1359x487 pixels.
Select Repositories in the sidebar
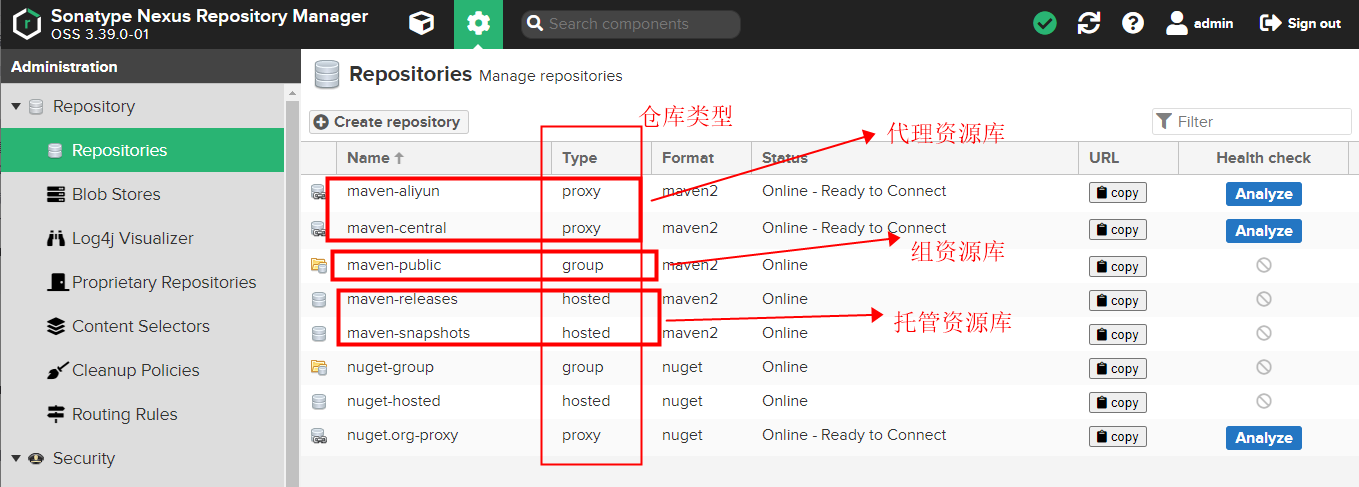click(142, 150)
